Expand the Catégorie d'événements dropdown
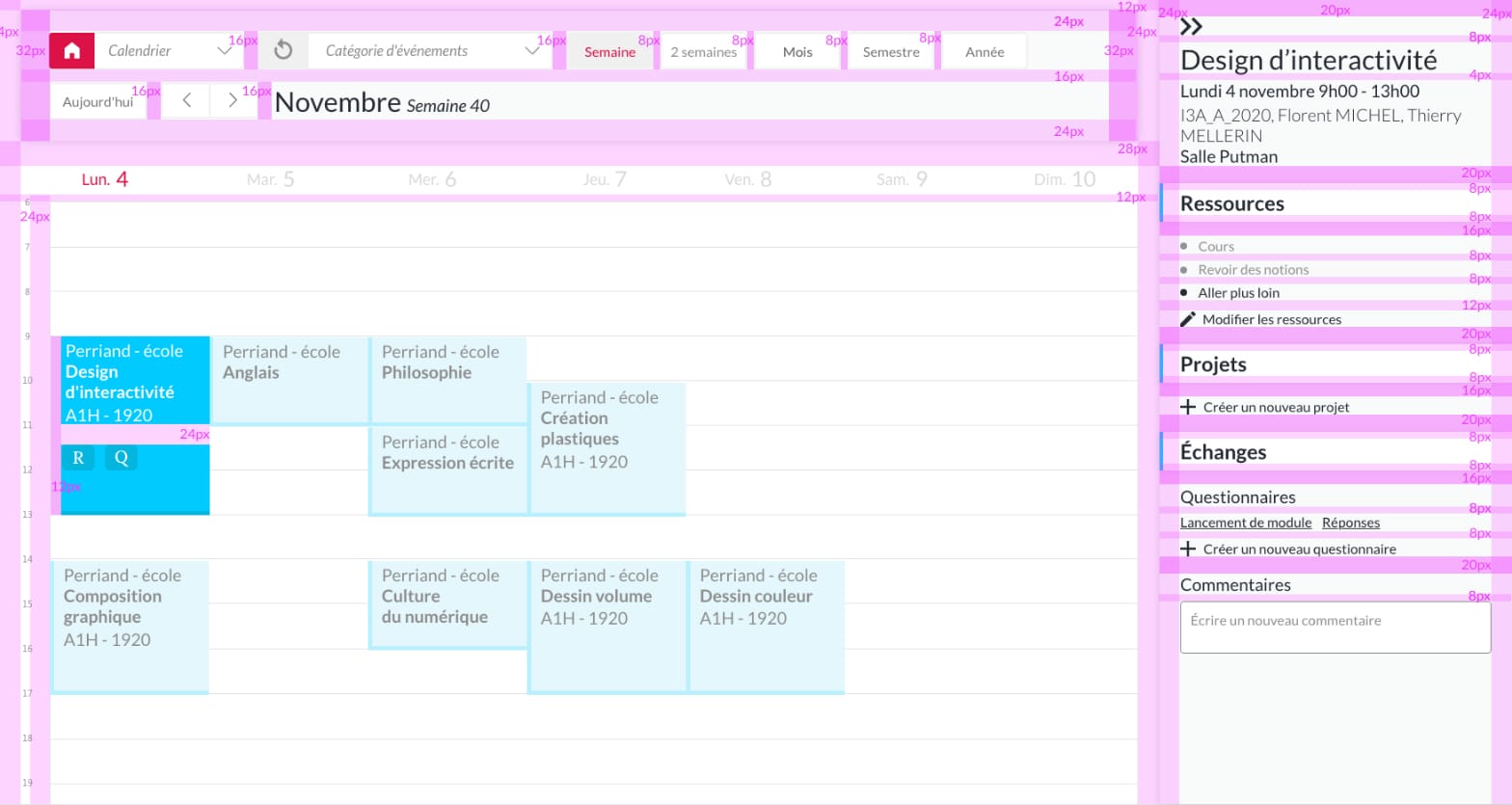 click(x=430, y=51)
